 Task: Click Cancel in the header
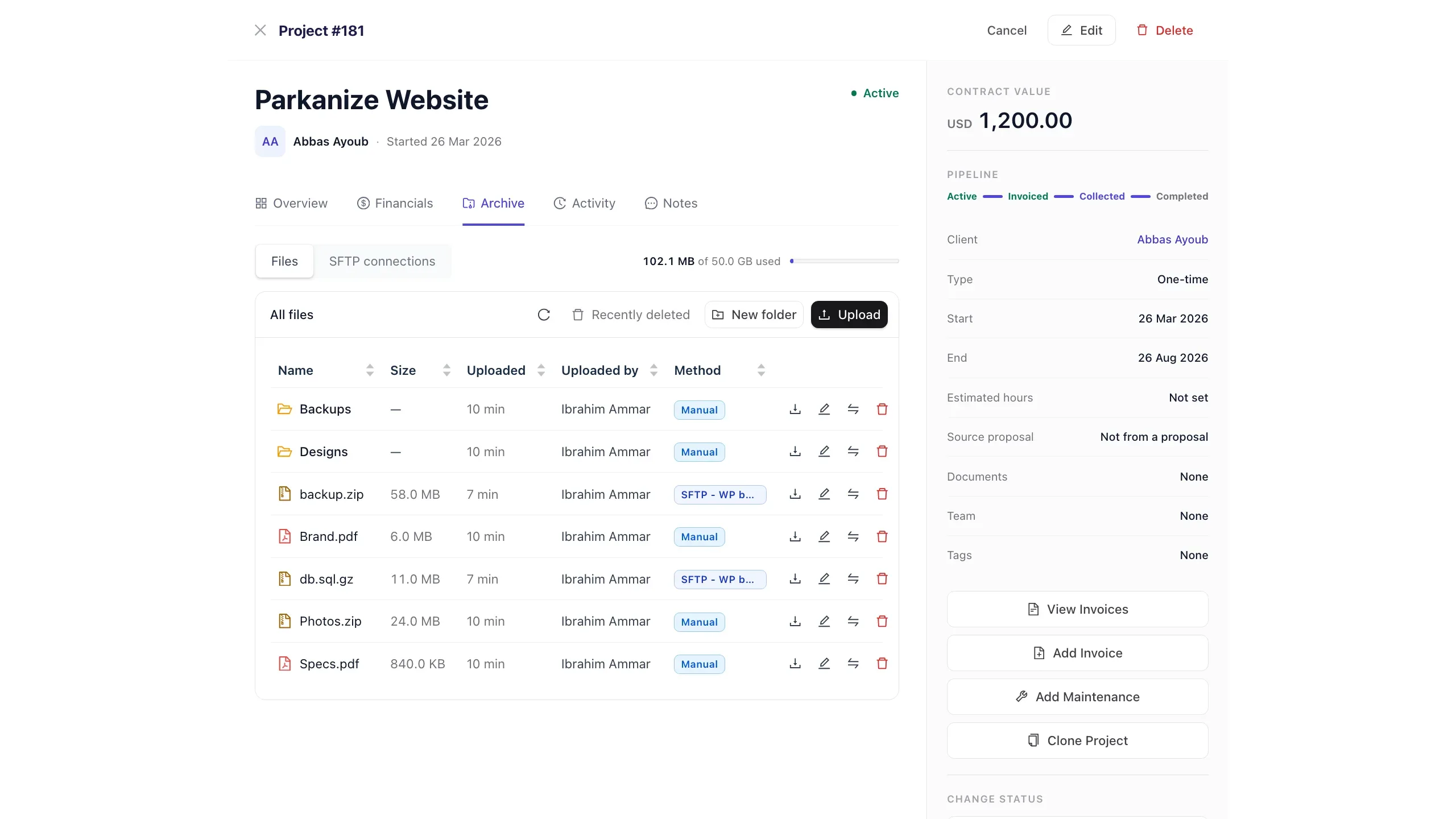[x=1007, y=30]
